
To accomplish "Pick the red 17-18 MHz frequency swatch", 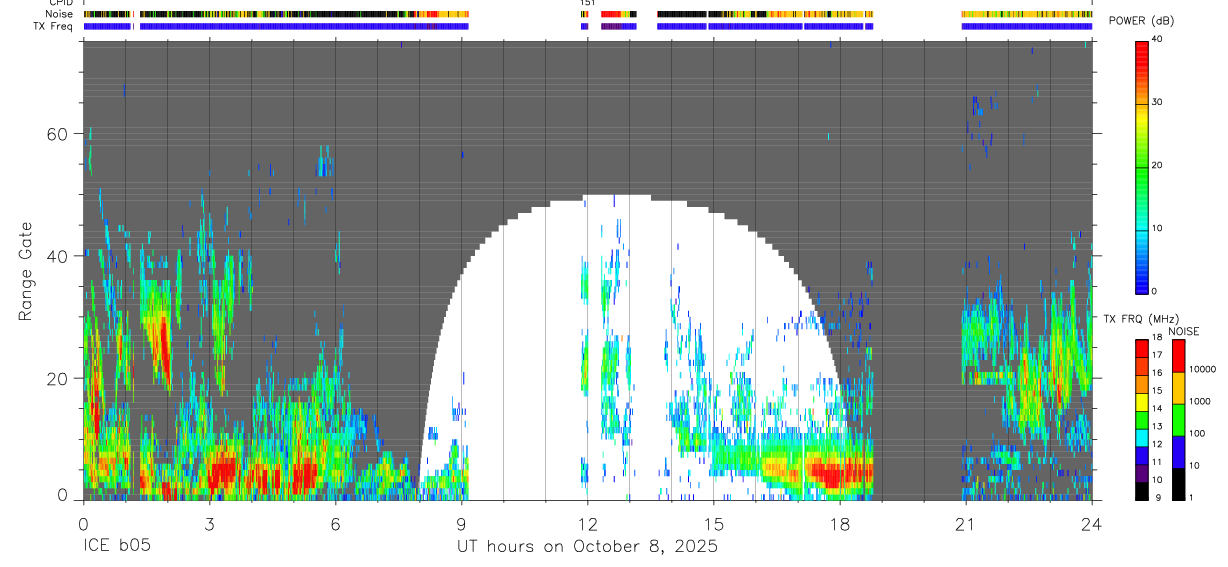I will 1142,347.
